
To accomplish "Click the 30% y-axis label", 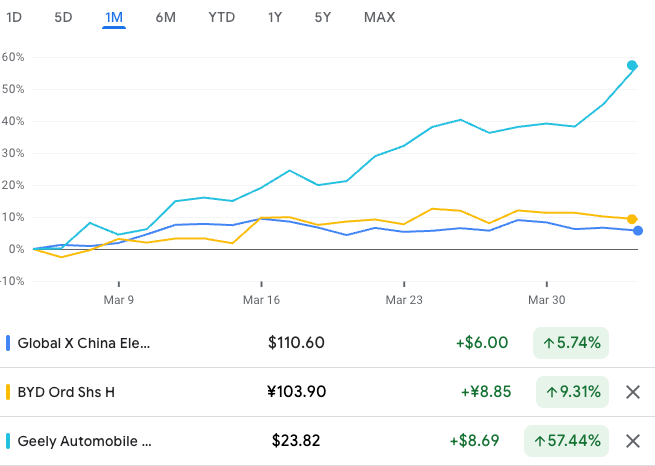I will click(13, 153).
